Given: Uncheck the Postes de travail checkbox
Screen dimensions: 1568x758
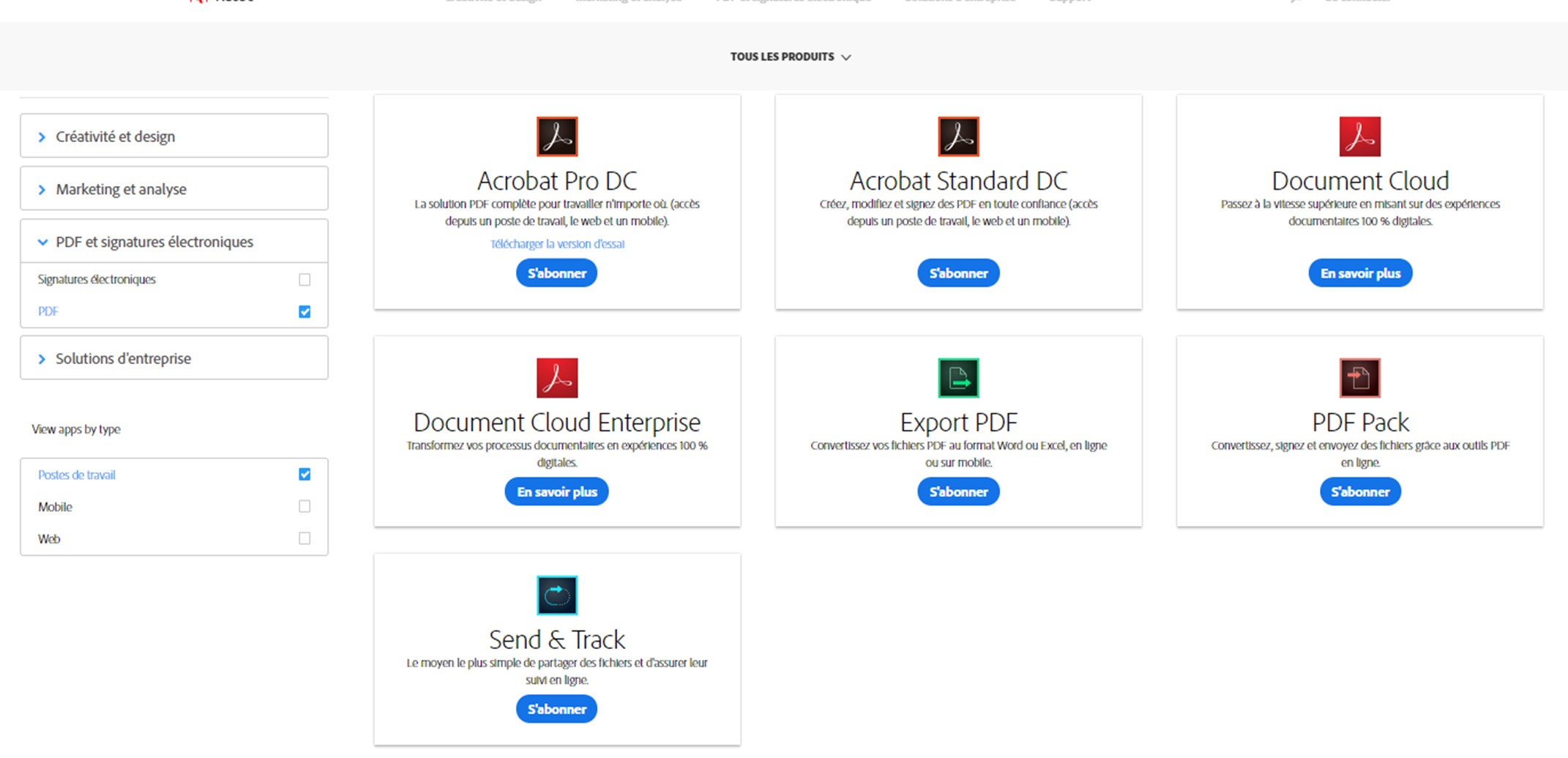Looking at the screenshot, I should pyautogui.click(x=305, y=475).
